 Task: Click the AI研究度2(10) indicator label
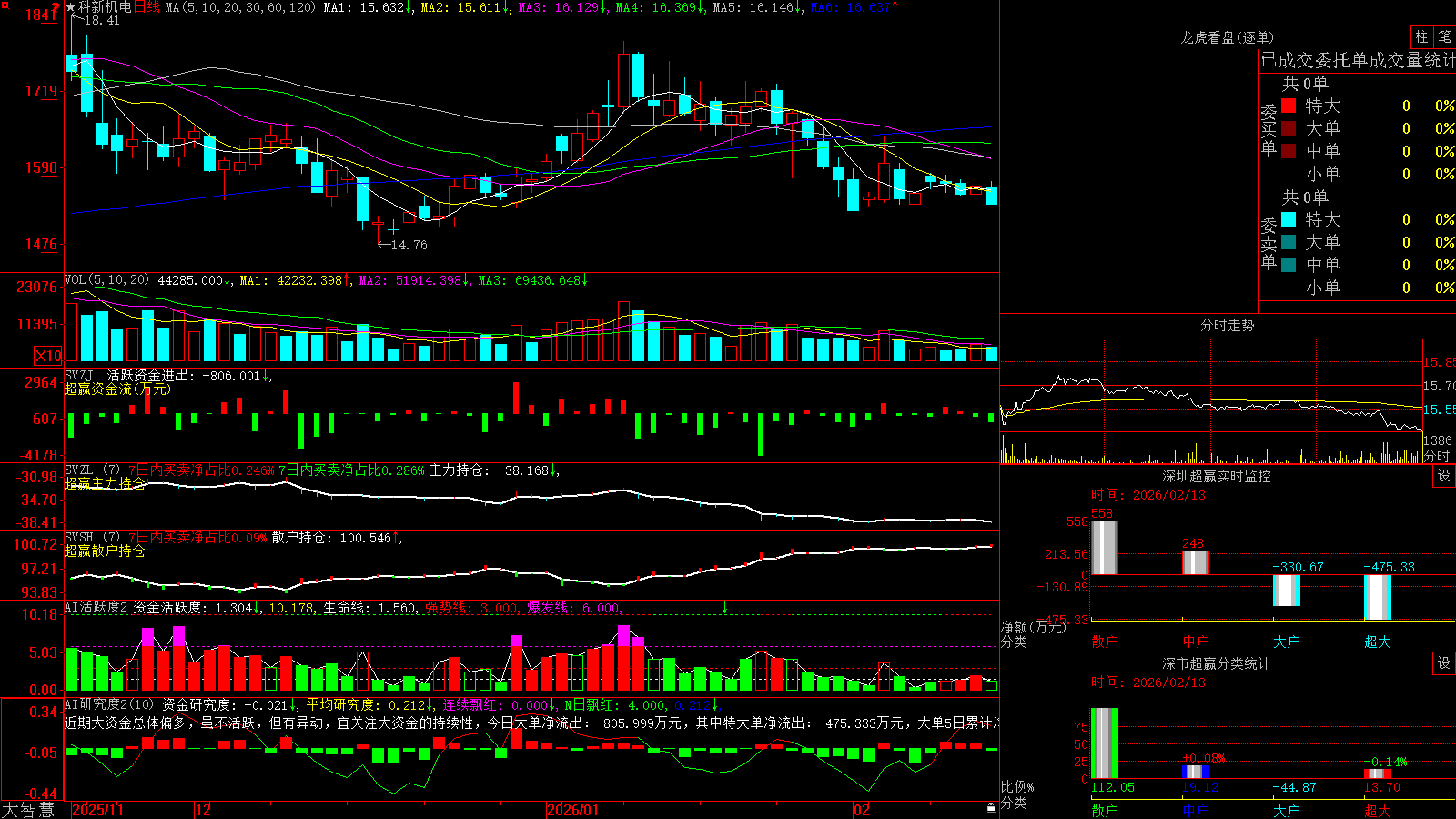point(110,704)
